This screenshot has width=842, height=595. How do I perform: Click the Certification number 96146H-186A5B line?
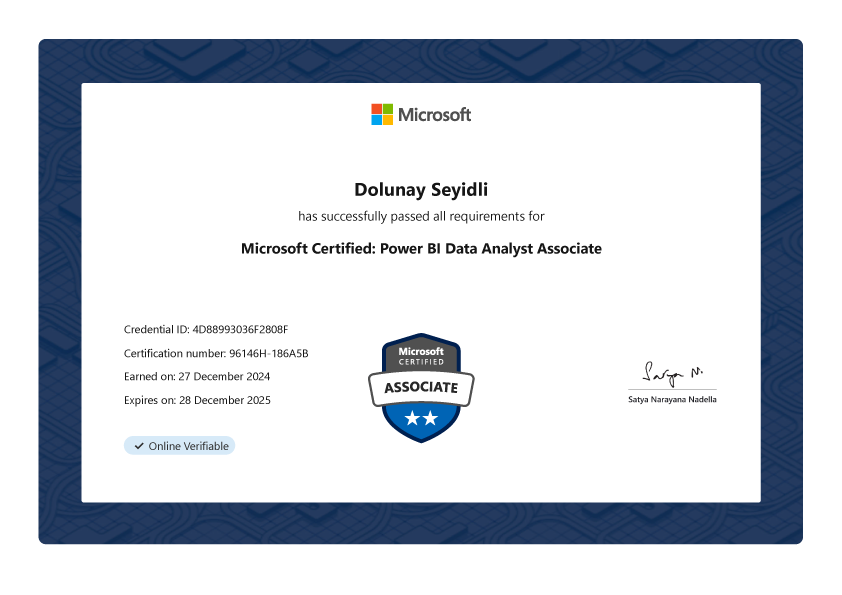pyautogui.click(x=216, y=353)
